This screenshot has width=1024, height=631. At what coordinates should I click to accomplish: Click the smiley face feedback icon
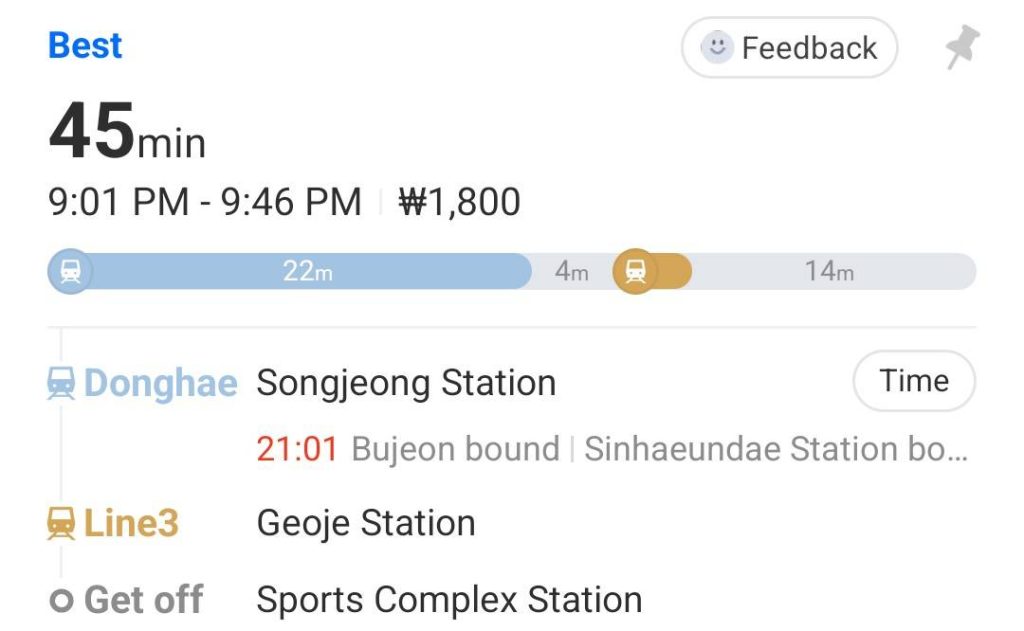716,47
